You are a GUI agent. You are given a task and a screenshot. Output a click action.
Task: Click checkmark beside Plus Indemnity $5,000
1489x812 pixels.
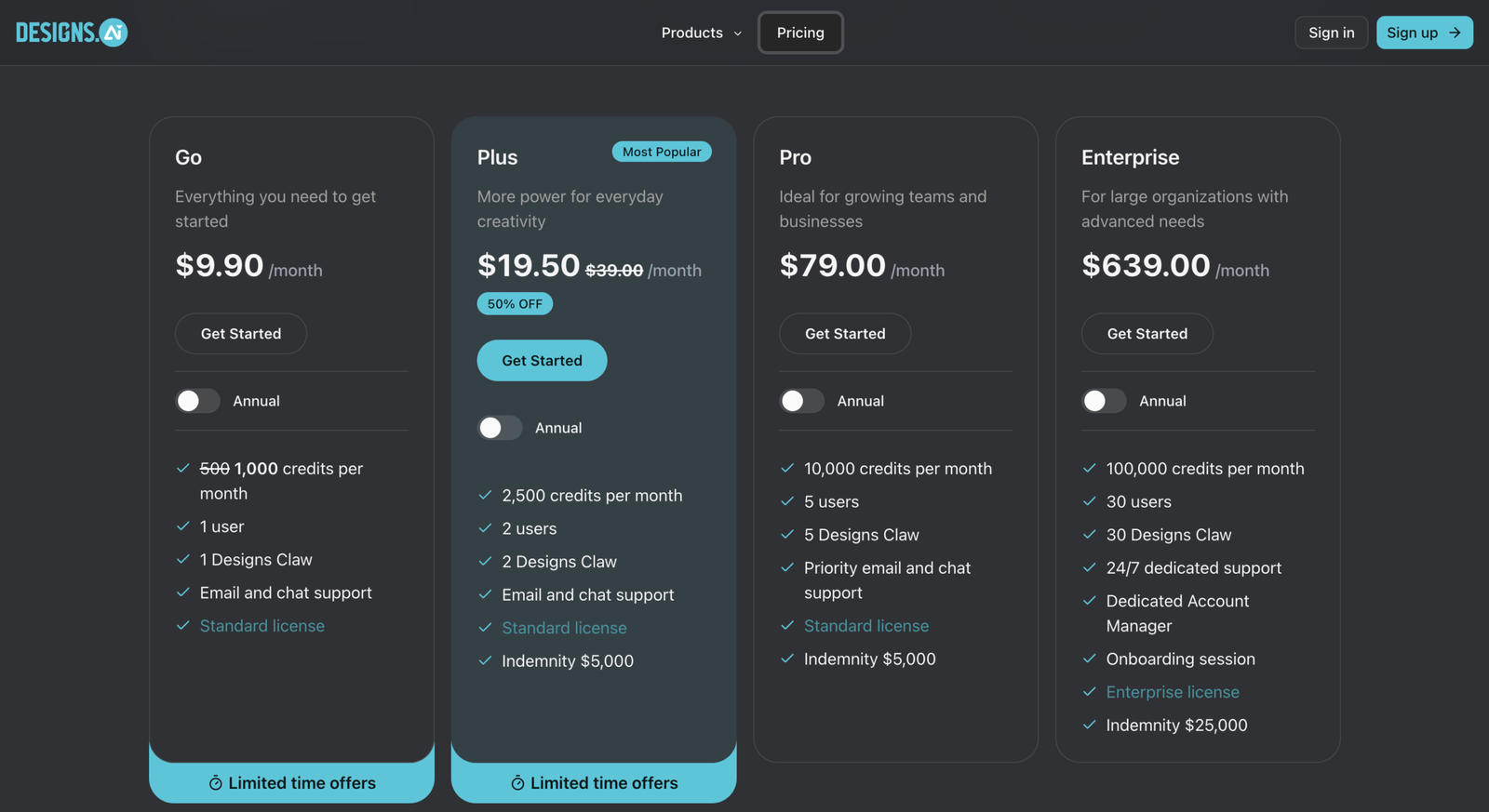(485, 660)
